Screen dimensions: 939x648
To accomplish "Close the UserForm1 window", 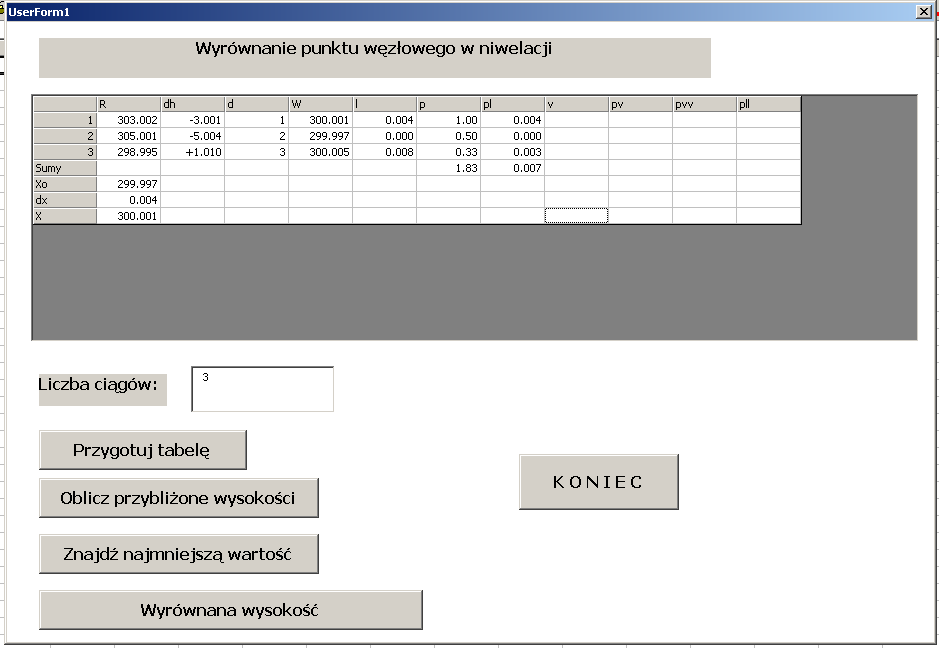I will (x=923, y=11).
